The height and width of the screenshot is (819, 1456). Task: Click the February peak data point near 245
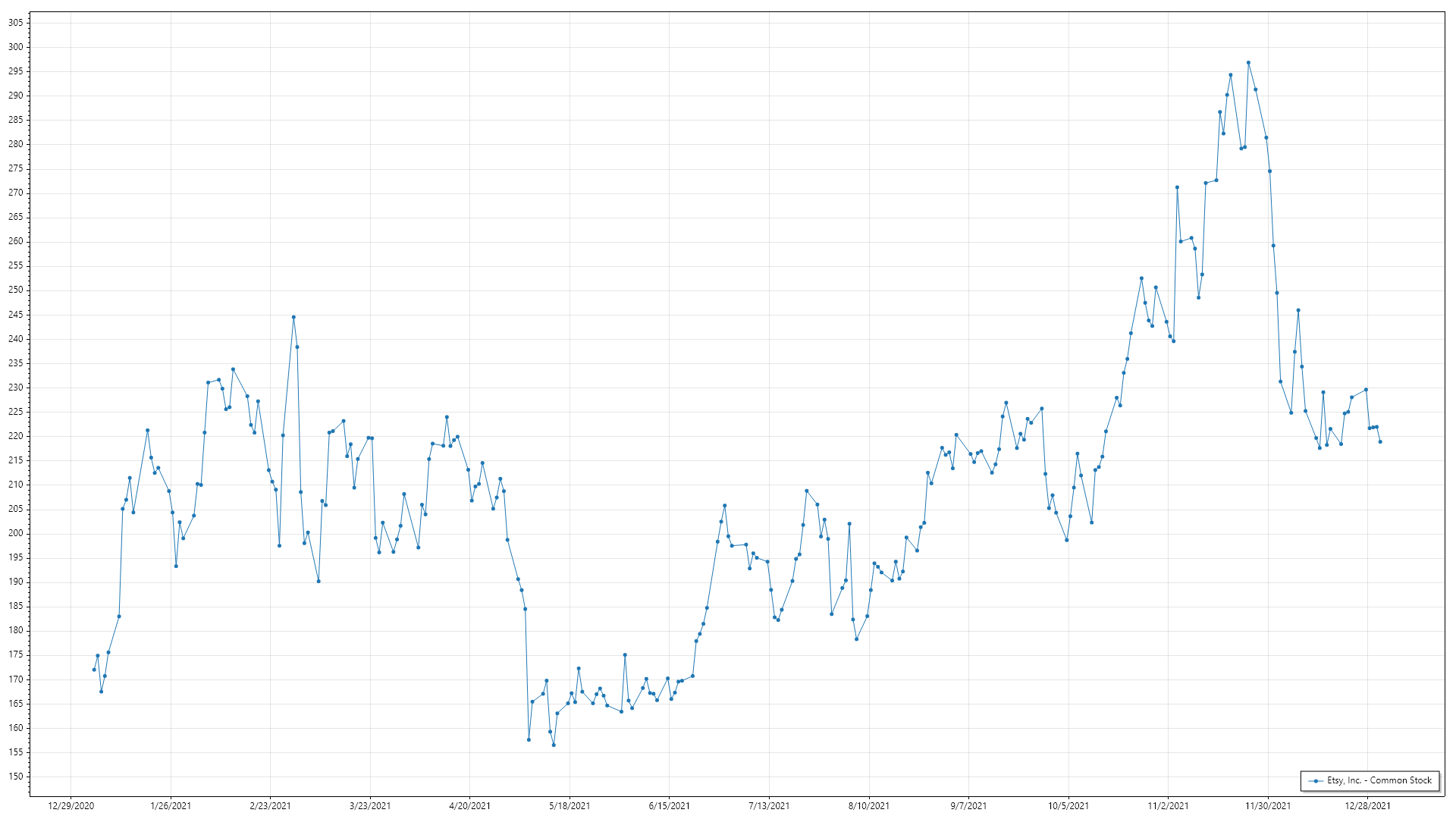(x=293, y=317)
